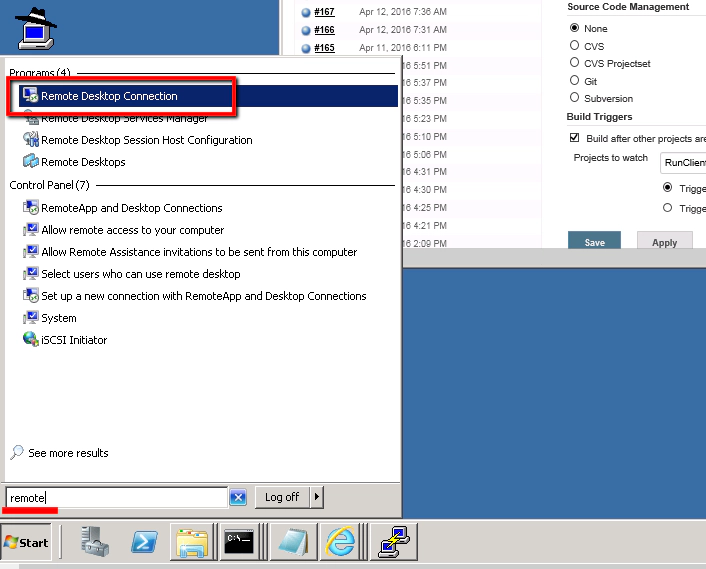Viewport: 706px width, 569px height.
Task: Open Remote Desktop Session Host Configuration
Action: tap(146, 140)
